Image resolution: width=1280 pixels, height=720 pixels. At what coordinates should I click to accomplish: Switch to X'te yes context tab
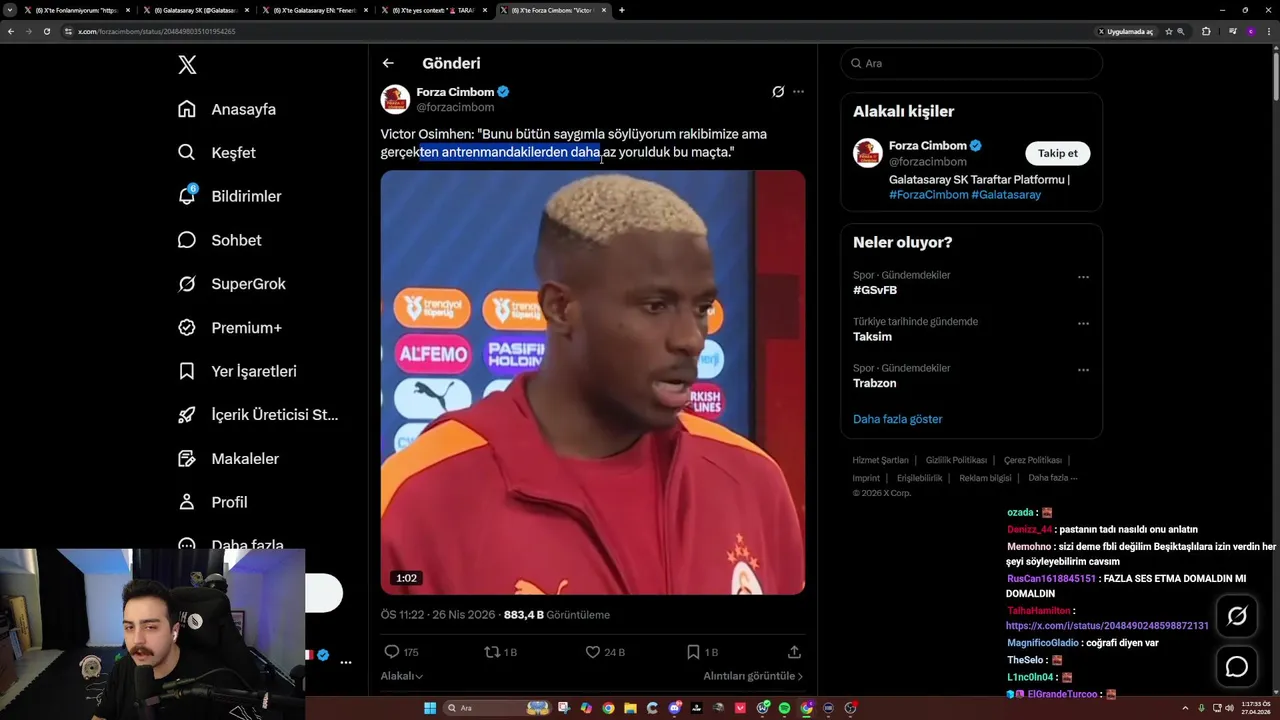coord(433,10)
